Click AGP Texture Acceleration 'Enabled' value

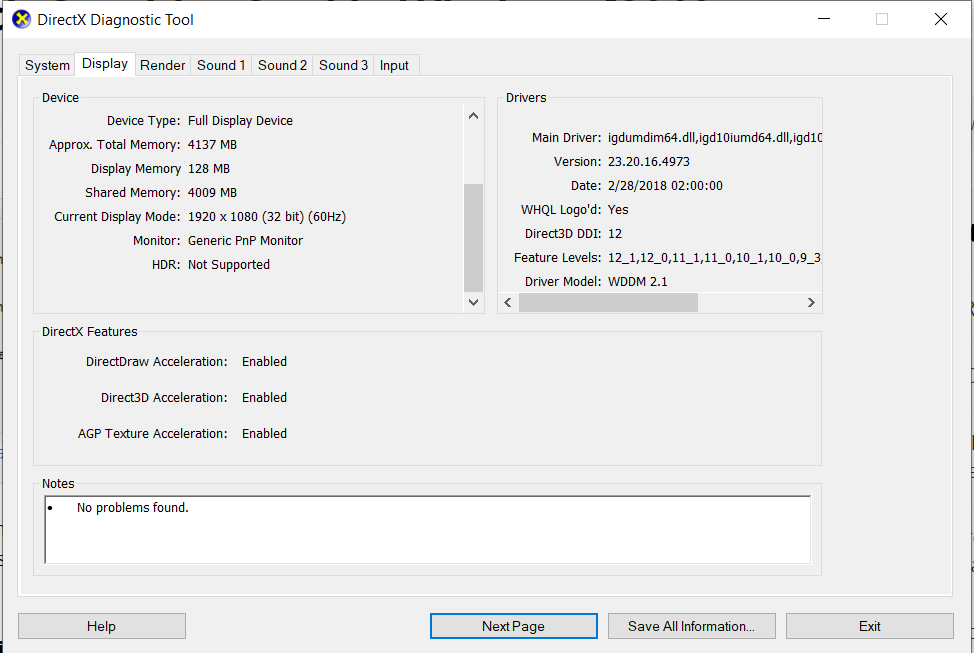pyautogui.click(x=265, y=434)
